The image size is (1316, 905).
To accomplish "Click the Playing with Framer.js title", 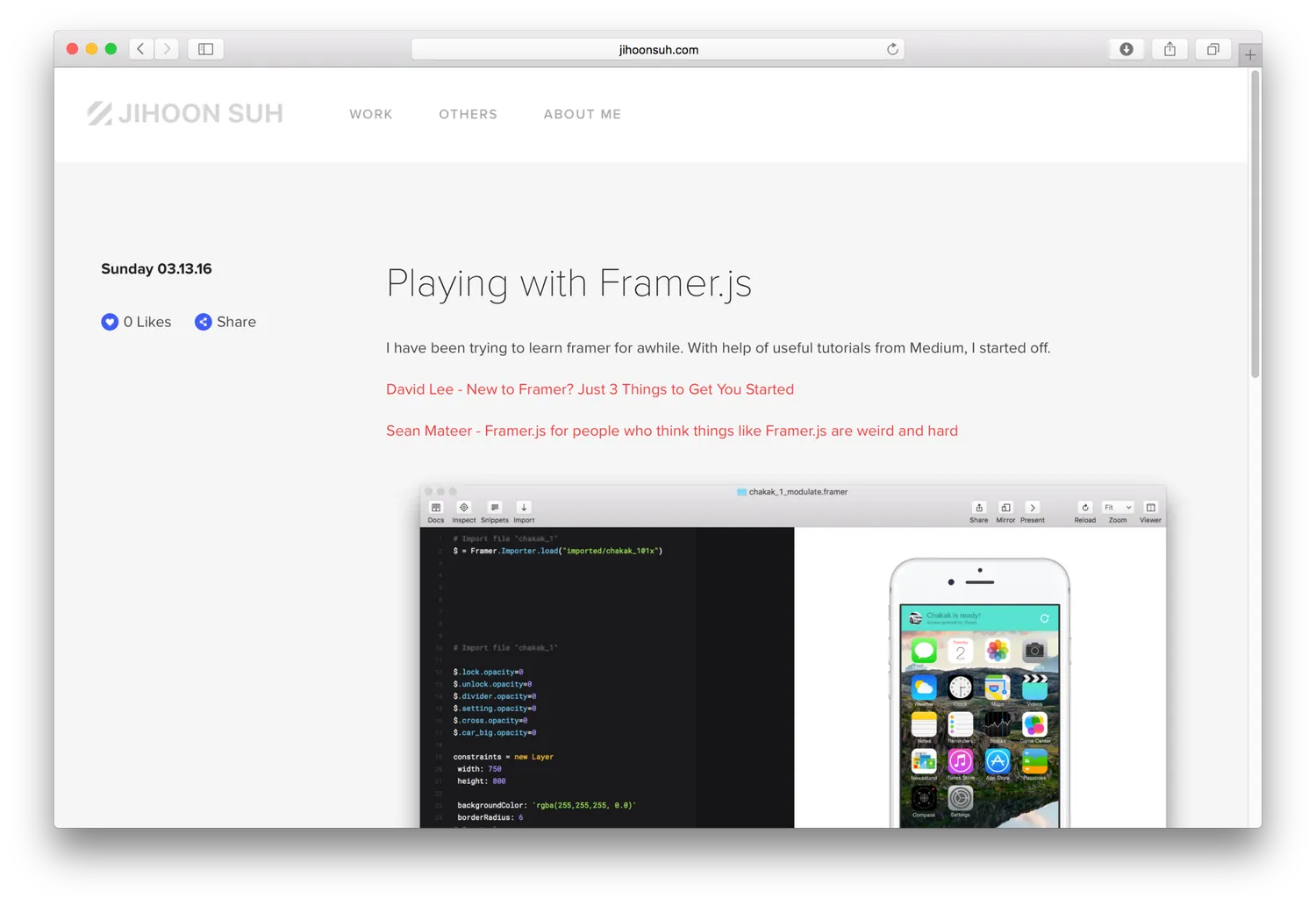I will (569, 283).
